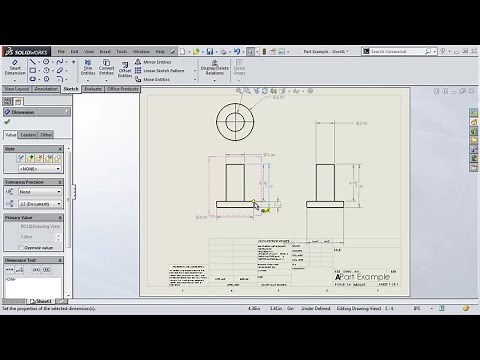Click Zoom to Area magnifier above the sheet

tap(247, 91)
